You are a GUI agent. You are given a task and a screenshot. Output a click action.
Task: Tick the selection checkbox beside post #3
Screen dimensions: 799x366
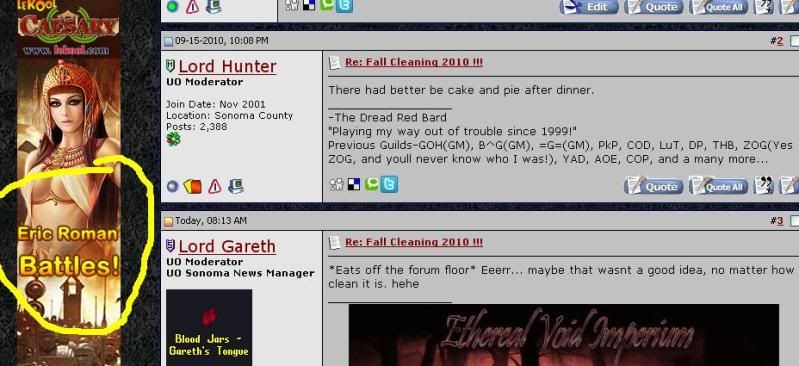point(794,221)
